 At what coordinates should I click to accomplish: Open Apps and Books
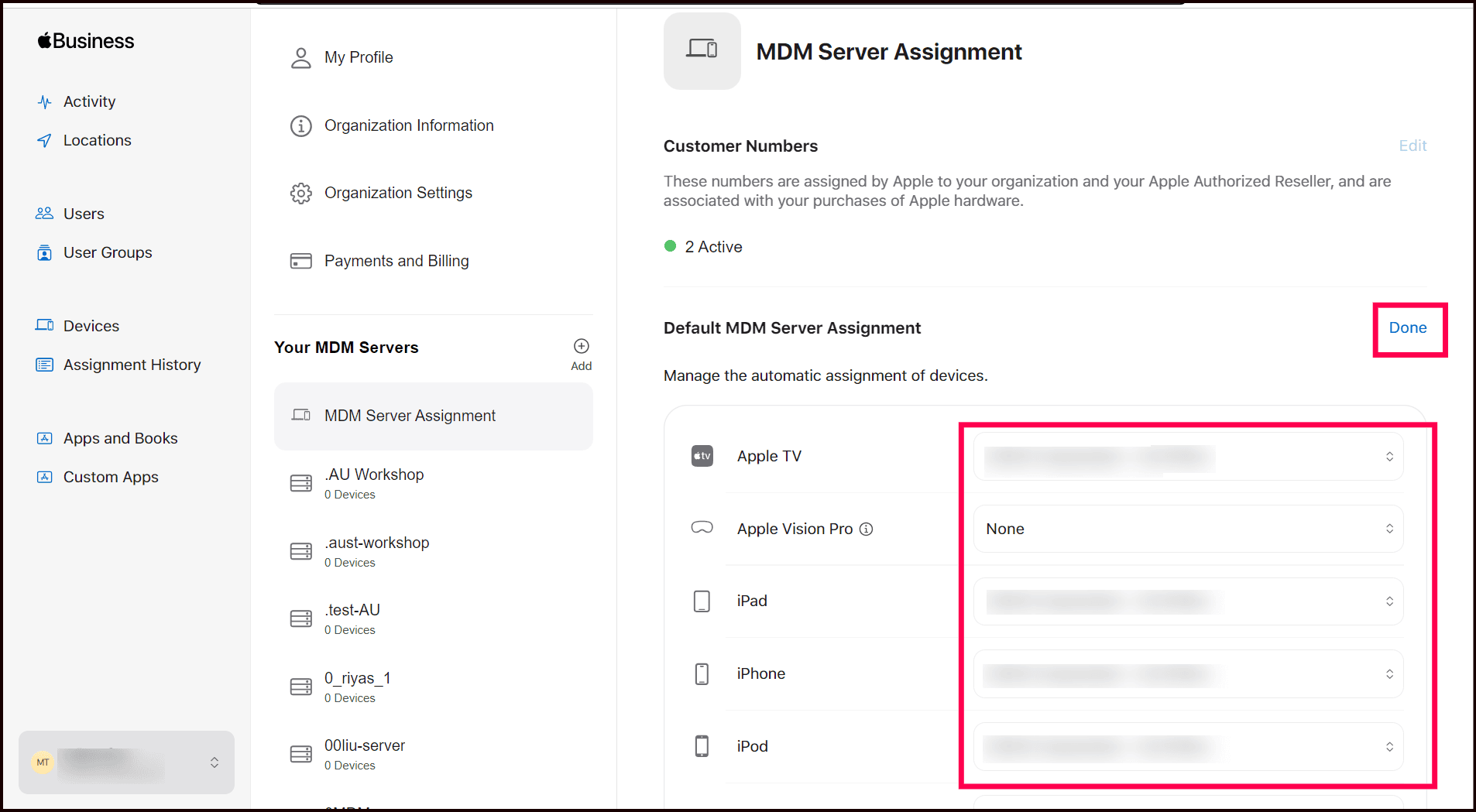pyautogui.click(x=121, y=439)
